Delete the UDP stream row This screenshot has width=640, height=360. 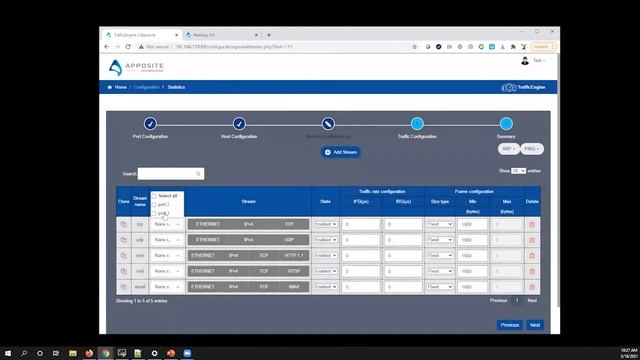[532, 240]
